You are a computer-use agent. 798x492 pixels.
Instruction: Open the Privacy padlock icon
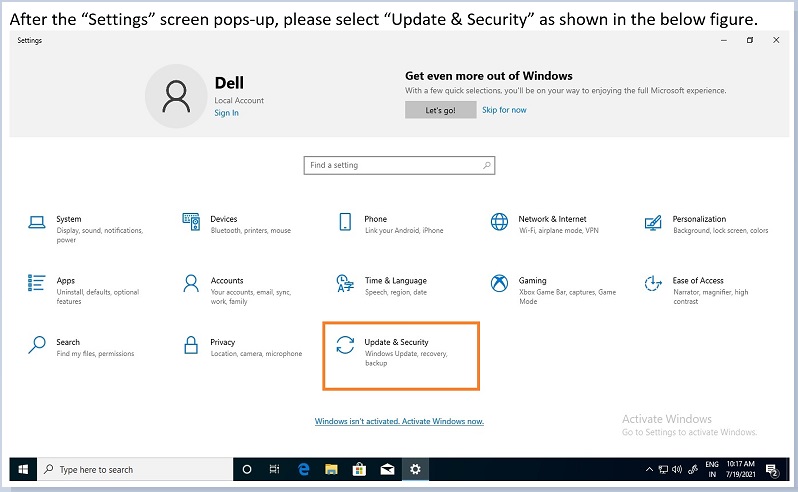(191, 345)
